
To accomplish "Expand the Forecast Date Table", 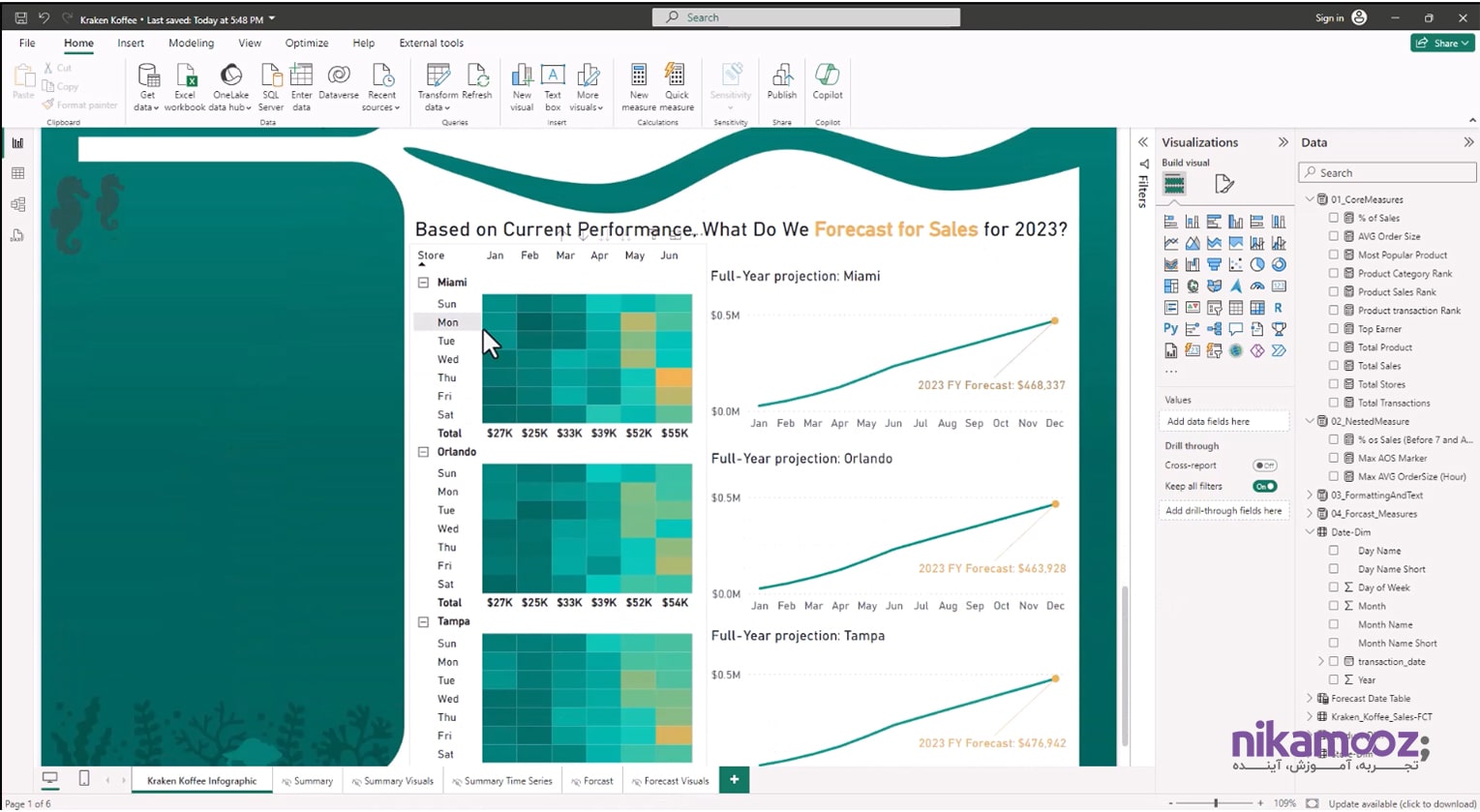I will (x=1310, y=699).
